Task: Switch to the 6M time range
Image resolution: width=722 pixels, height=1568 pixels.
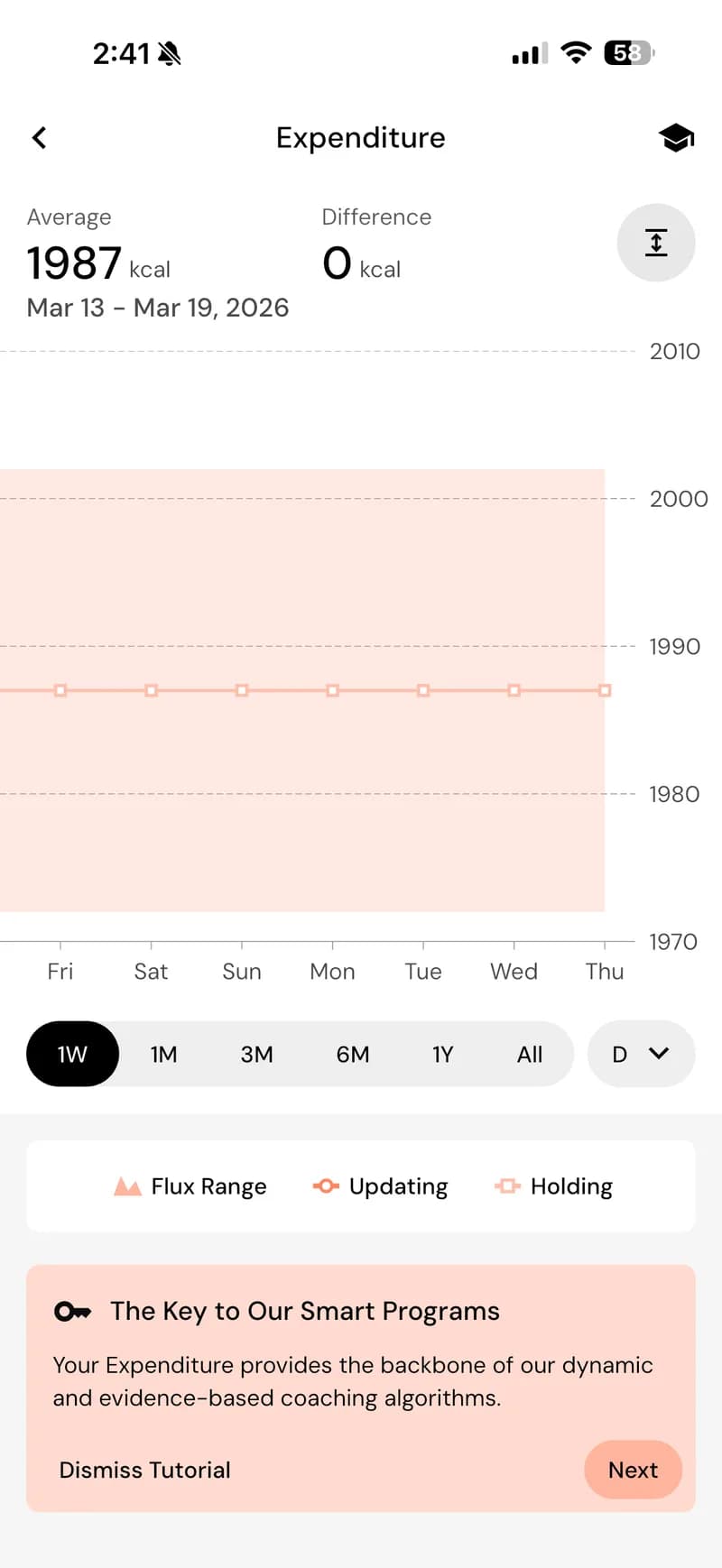Action: [353, 1054]
